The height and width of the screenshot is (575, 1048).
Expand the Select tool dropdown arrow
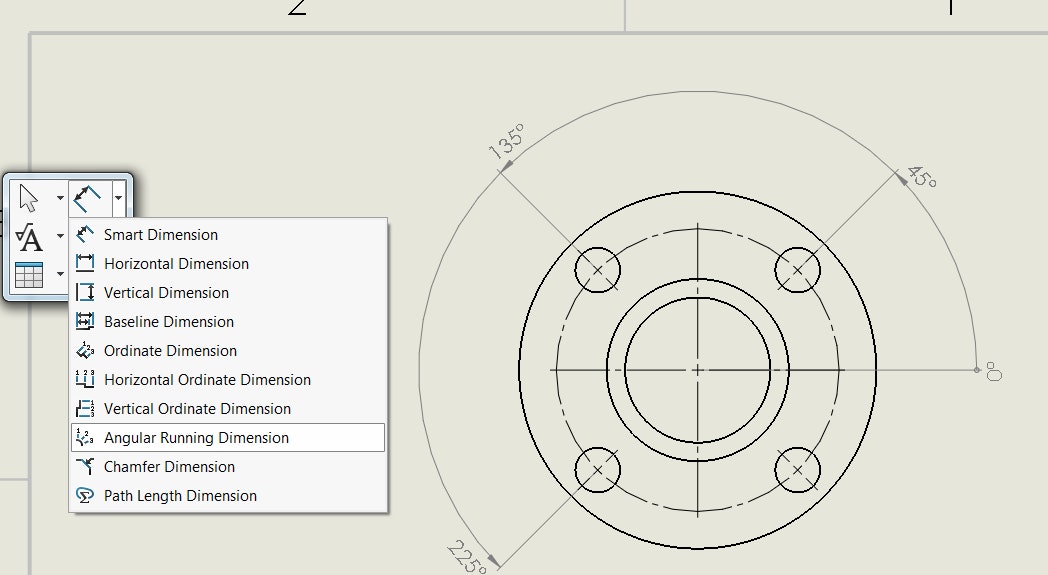coord(60,199)
